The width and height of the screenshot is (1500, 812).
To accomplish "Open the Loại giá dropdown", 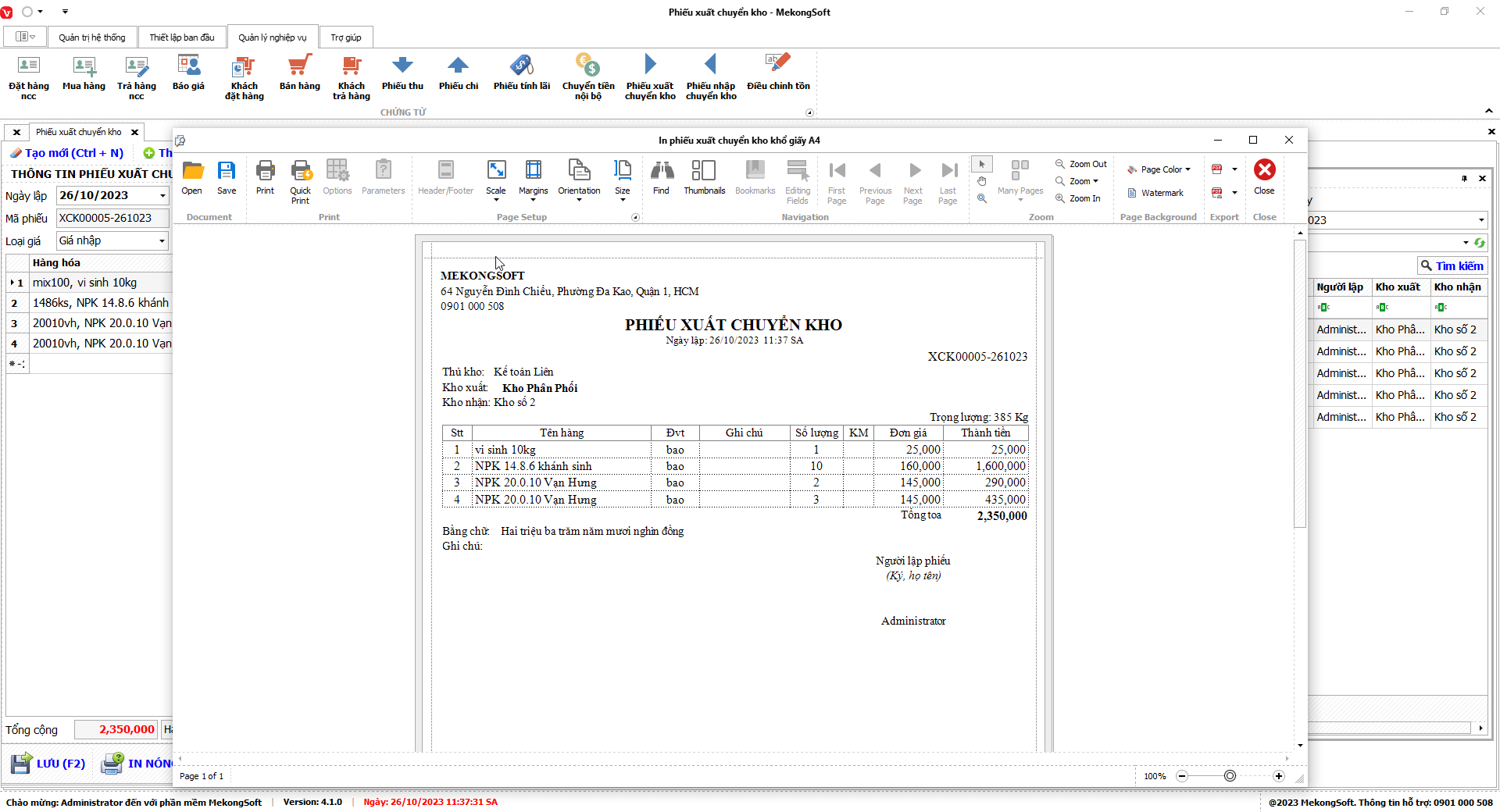I will (x=162, y=241).
